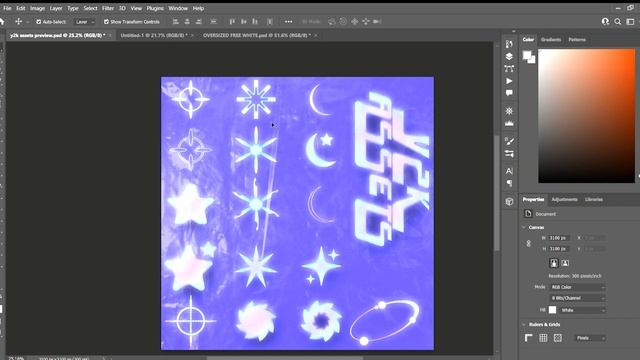Viewport: 640px width, 360px height.
Task: Open the Auto-Select Layer dropdown
Action: pos(85,22)
